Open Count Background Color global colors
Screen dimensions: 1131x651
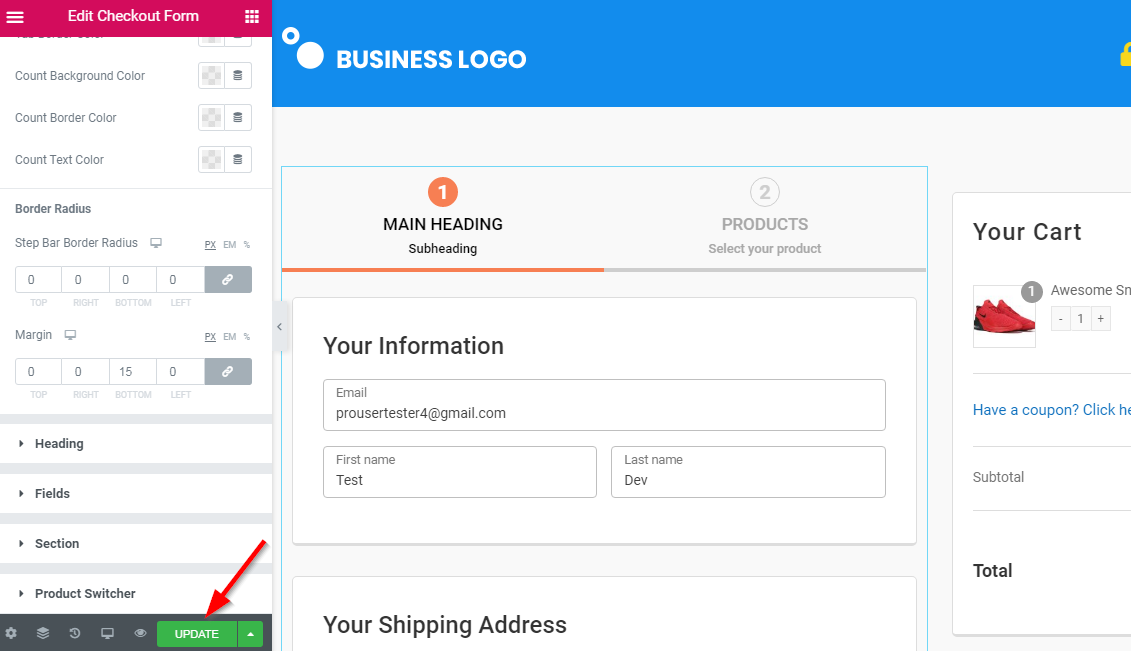point(238,76)
